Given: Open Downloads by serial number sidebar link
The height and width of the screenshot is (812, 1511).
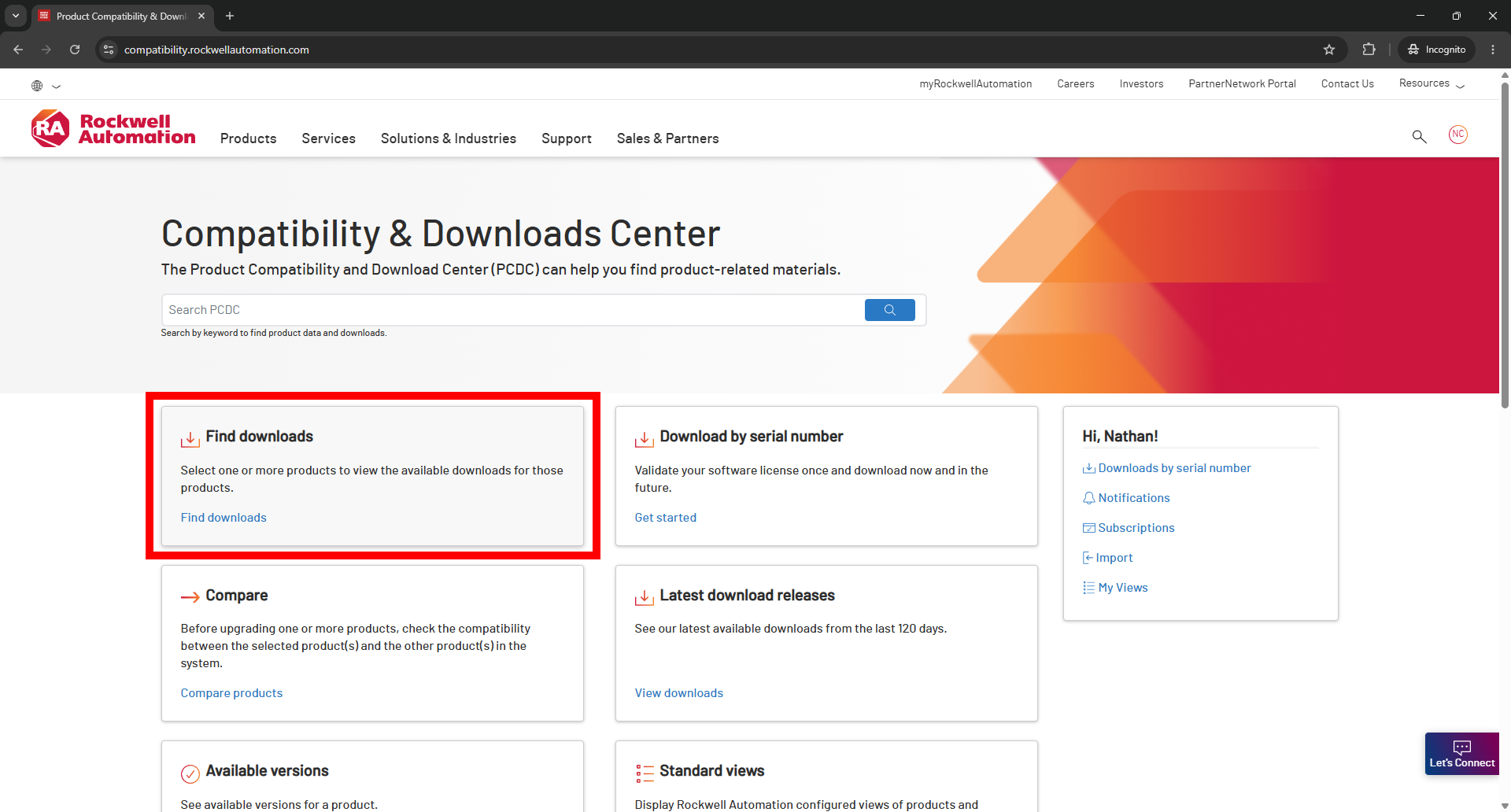Looking at the screenshot, I should coord(1174,468).
